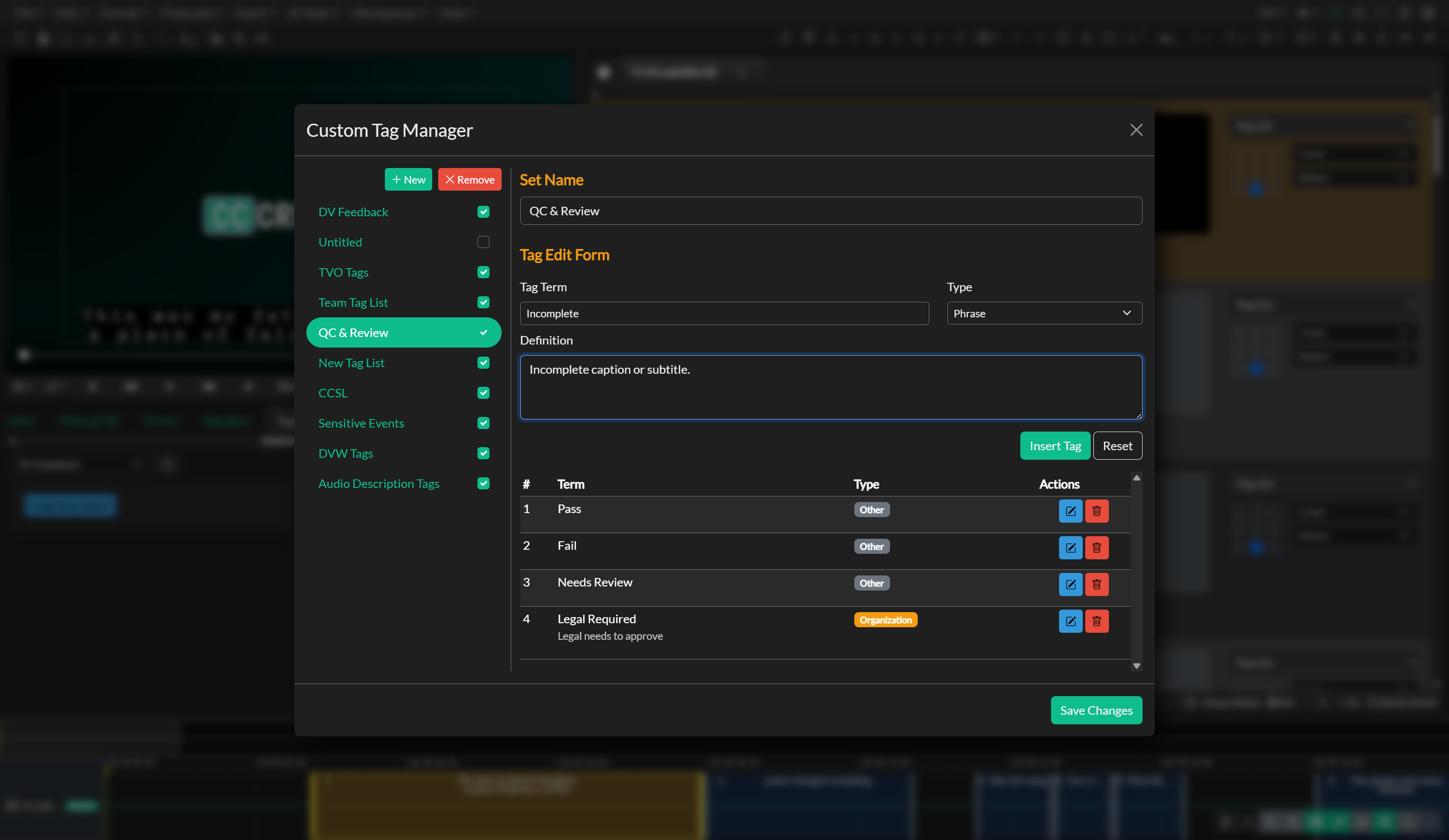Click the Set Name input field
This screenshot has height=840, width=1449.
click(x=830, y=211)
